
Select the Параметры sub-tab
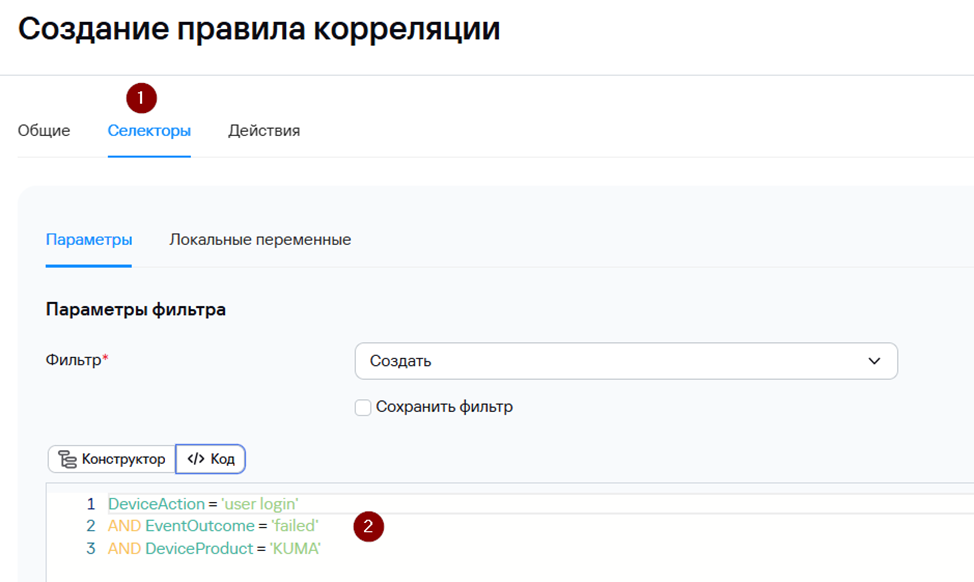click(x=89, y=240)
